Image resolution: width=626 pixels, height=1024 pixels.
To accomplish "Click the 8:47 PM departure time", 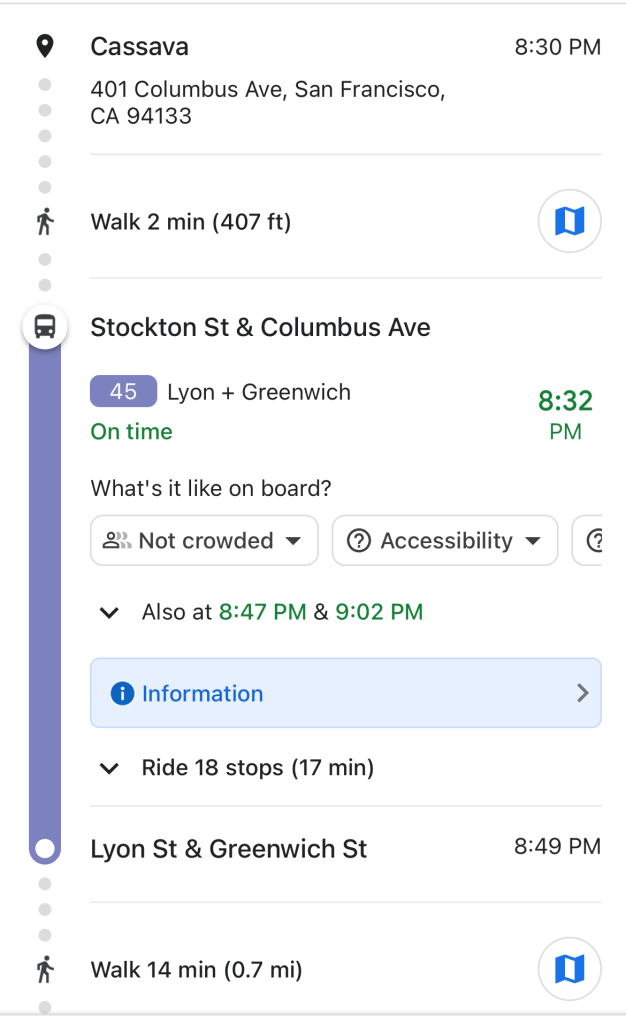I will (262, 612).
